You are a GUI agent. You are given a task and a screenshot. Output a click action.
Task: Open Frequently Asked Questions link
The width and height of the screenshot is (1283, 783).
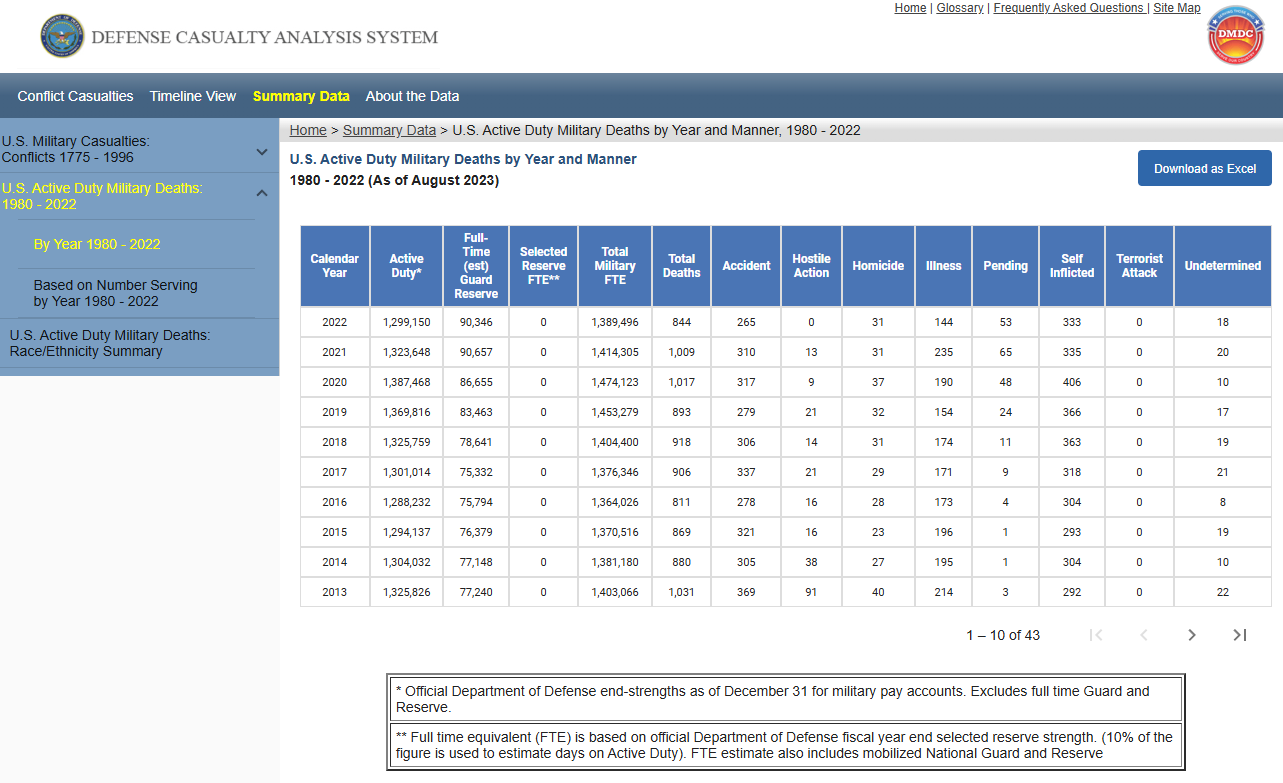(x=1068, y=8)
